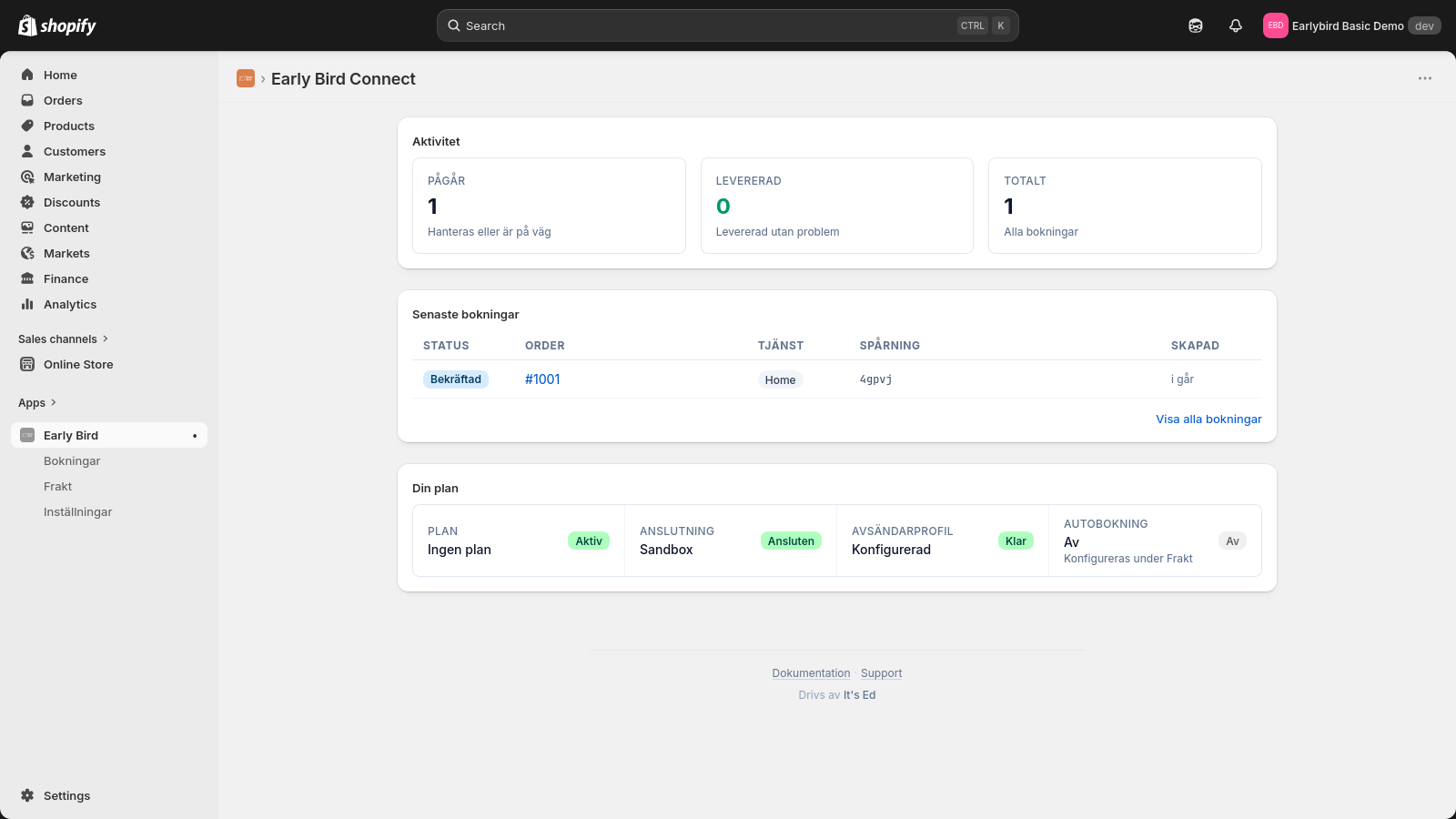Select Early Bird app in sidebar

coord(109,435)
